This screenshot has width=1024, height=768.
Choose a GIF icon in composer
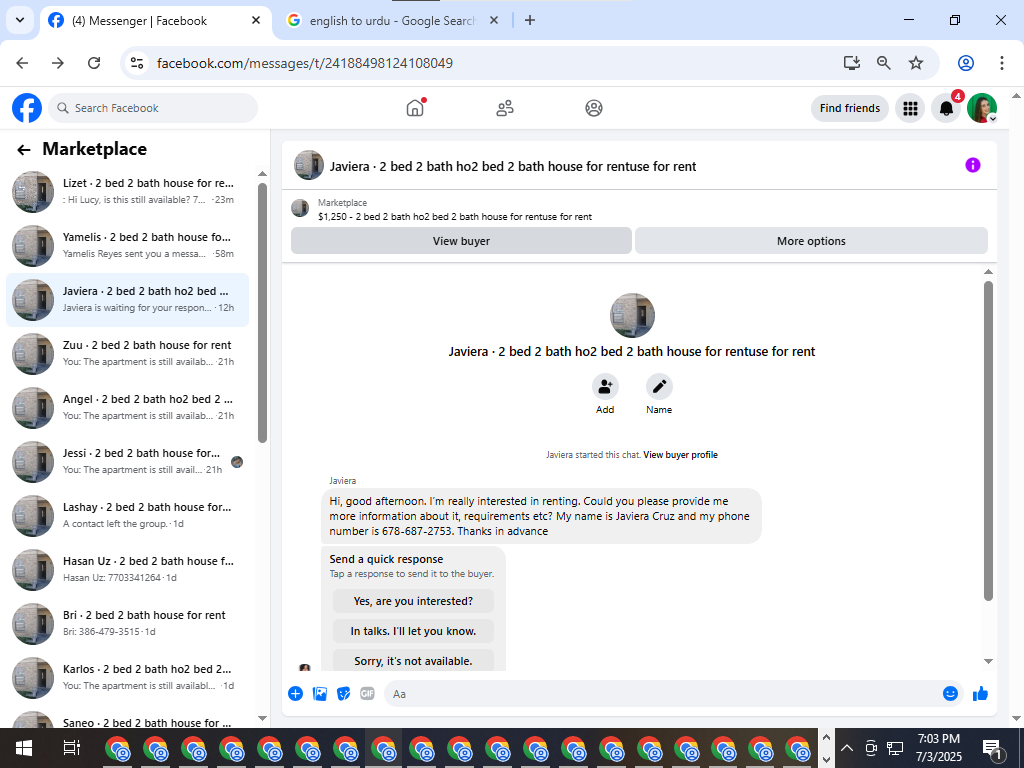tap(368, 694)
